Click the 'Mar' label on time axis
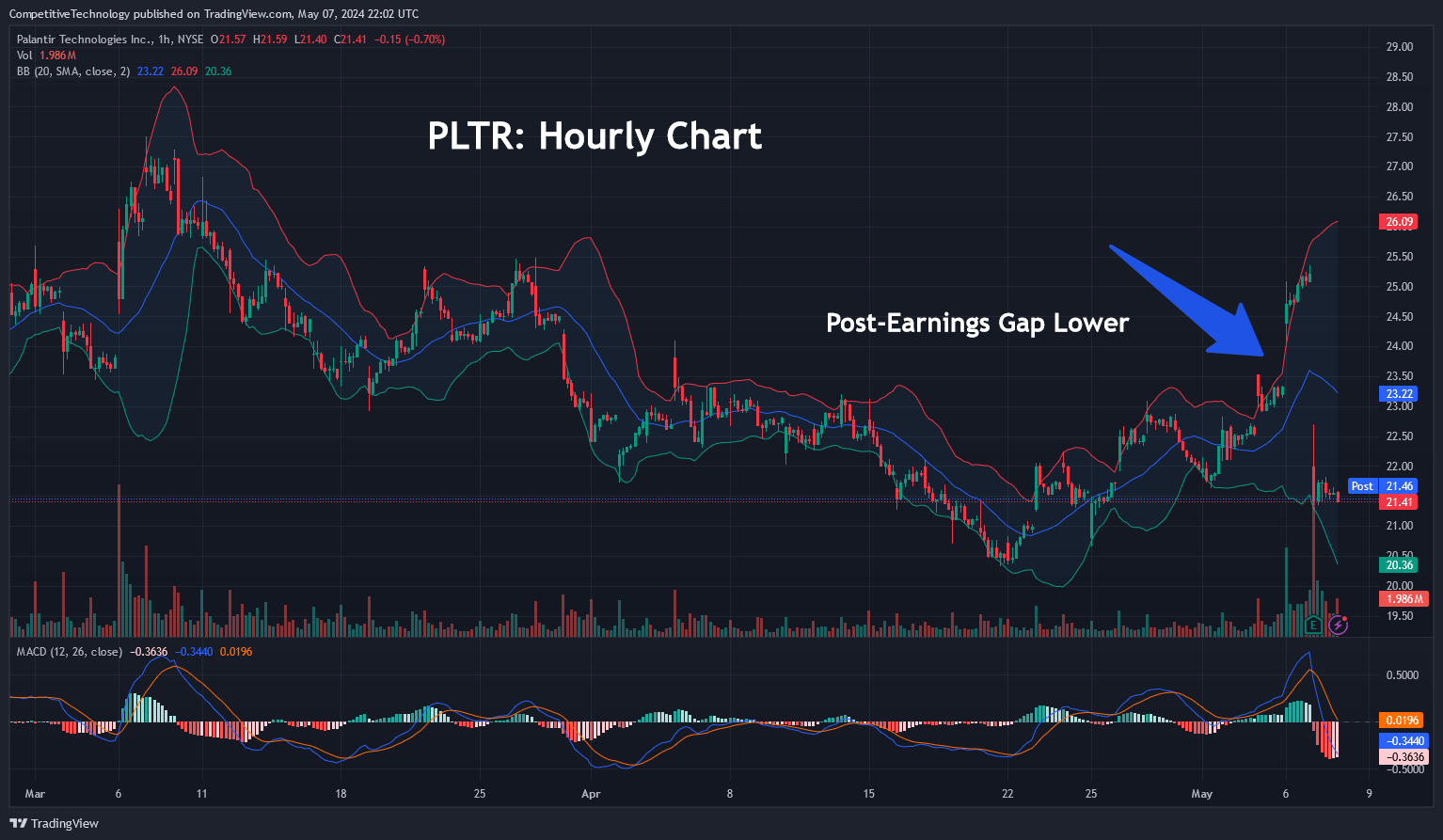This screenshot has width=1443, height=840. [35, 794]
